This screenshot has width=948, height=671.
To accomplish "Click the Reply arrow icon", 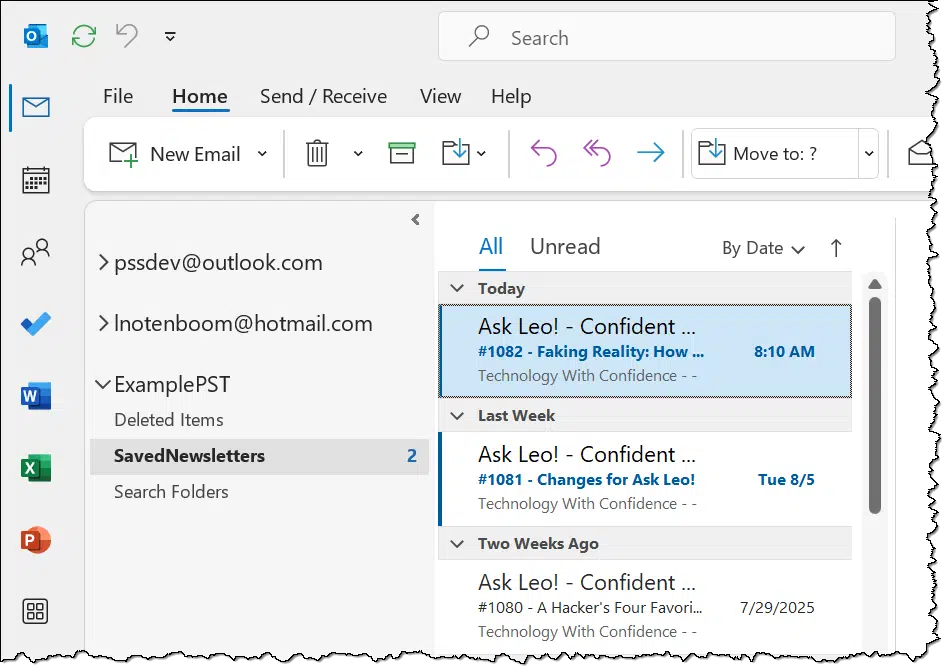I will (543, 153).
